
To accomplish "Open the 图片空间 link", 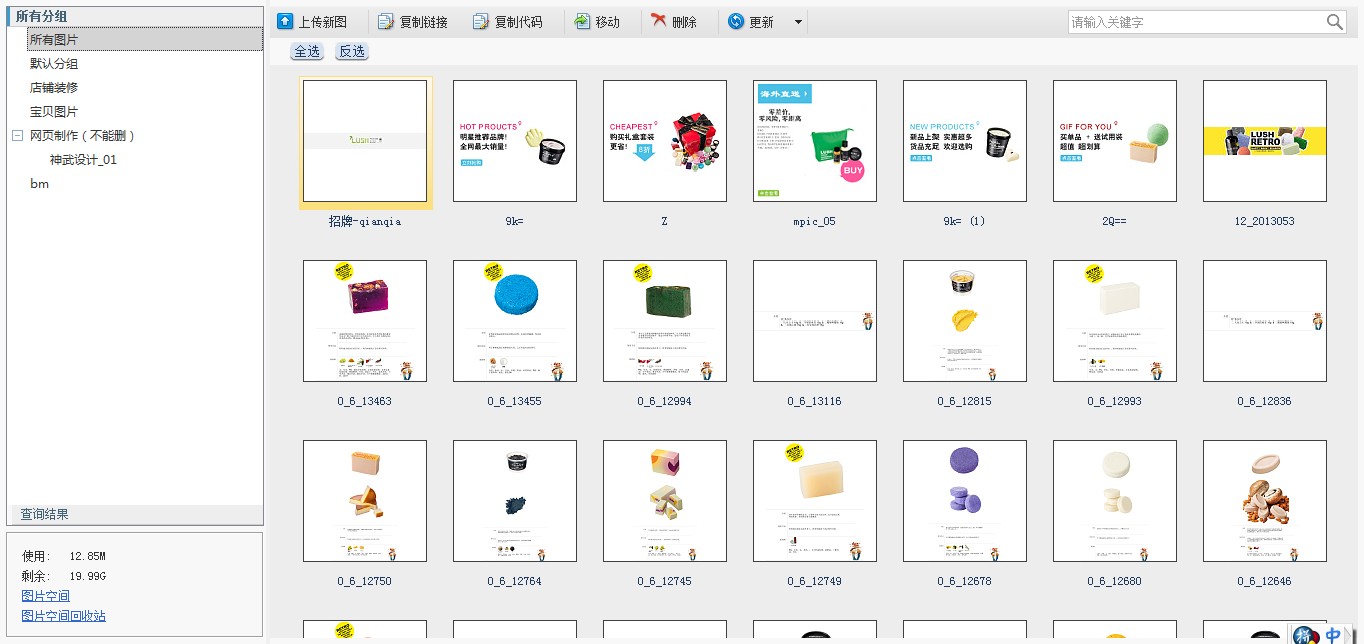I will 46,596.
